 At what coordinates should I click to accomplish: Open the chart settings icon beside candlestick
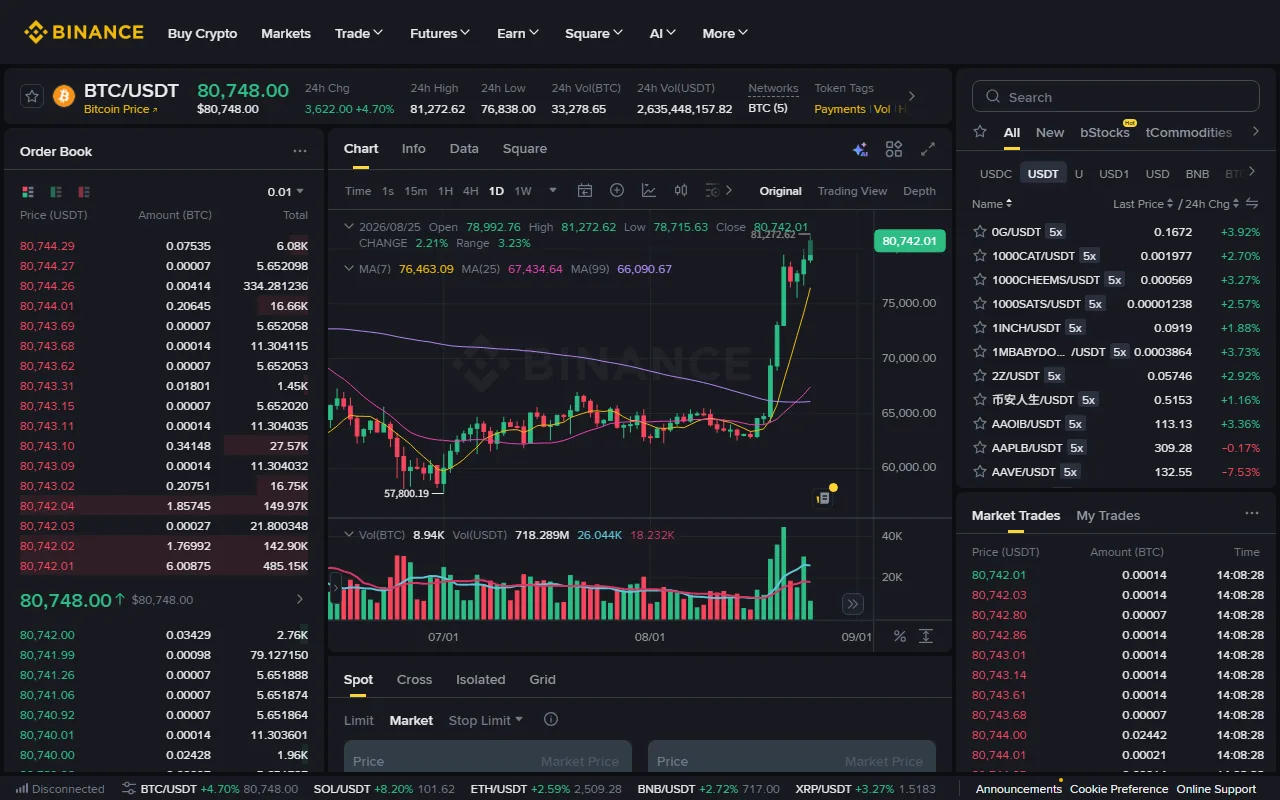(x=712, y=190)
